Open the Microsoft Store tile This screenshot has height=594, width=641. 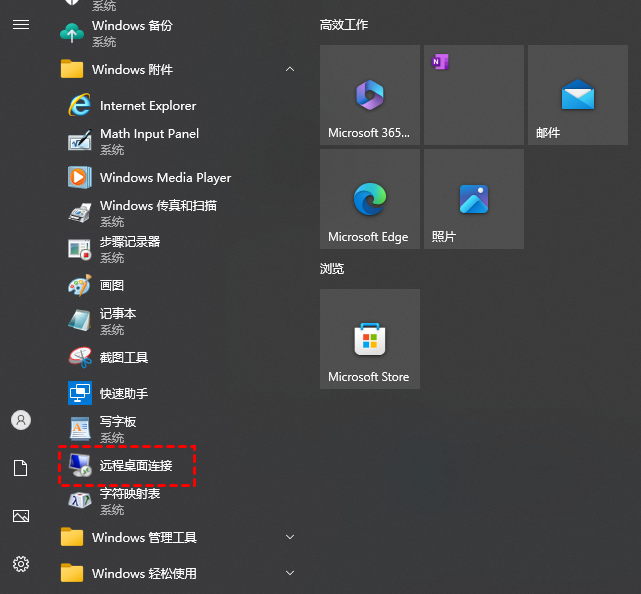pos(370,339)
